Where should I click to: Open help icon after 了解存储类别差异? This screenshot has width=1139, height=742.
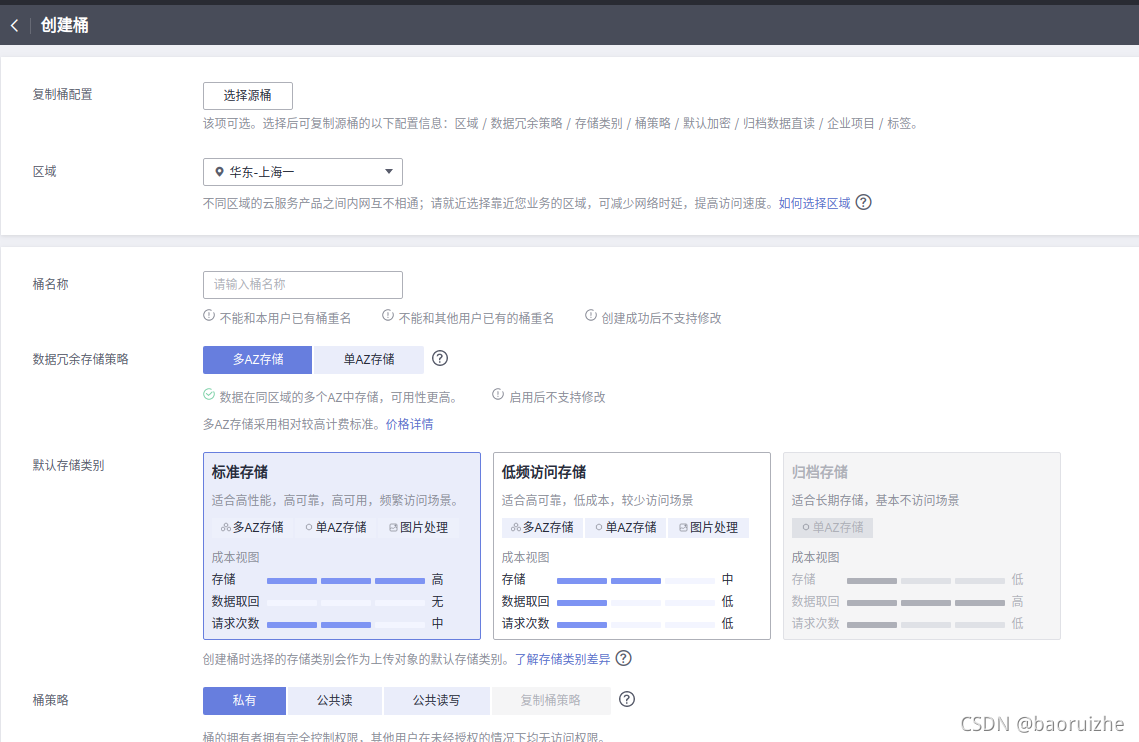click(x=623, y=658)
